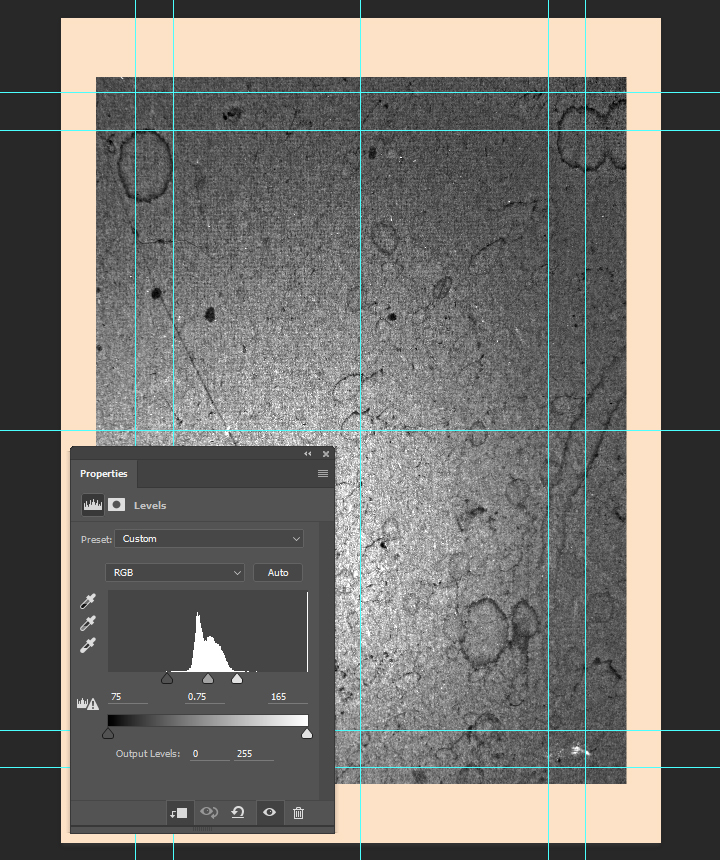This screenshot has width=720, height=860.
Task: Click the output white slider handle
Action: pyautogui.click(x=307, y=733)
